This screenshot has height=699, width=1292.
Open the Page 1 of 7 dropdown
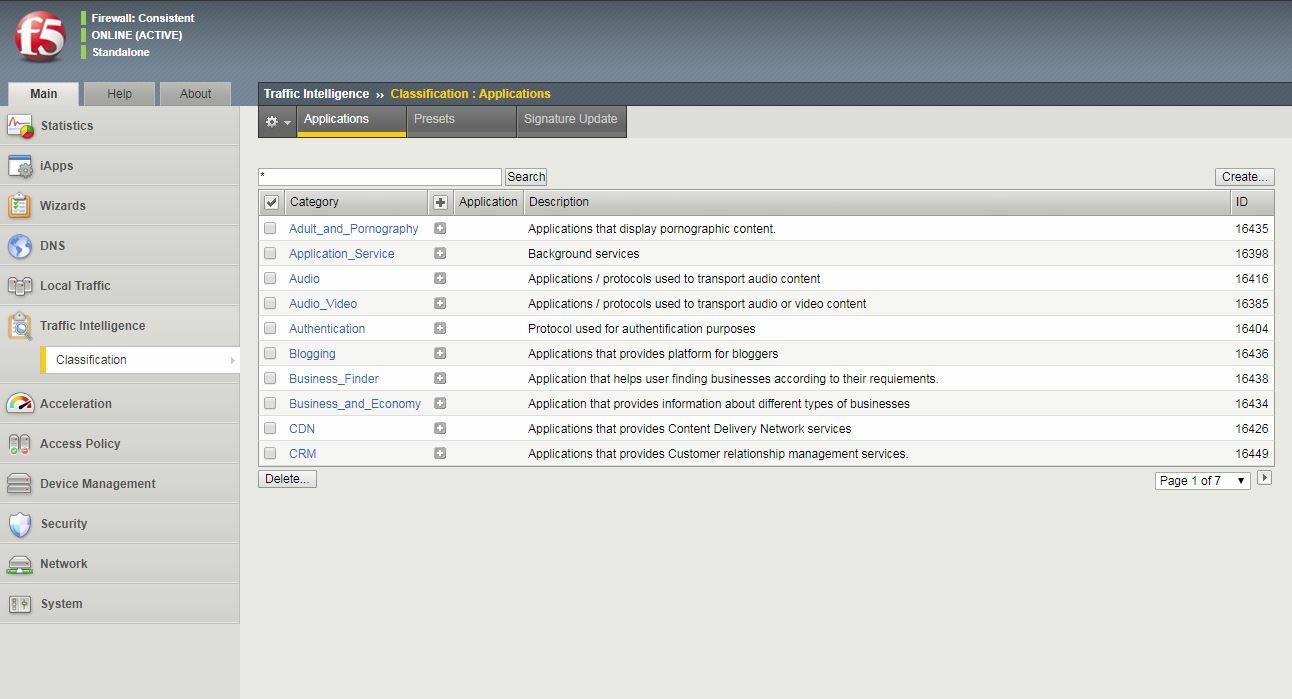(1202, 480)
